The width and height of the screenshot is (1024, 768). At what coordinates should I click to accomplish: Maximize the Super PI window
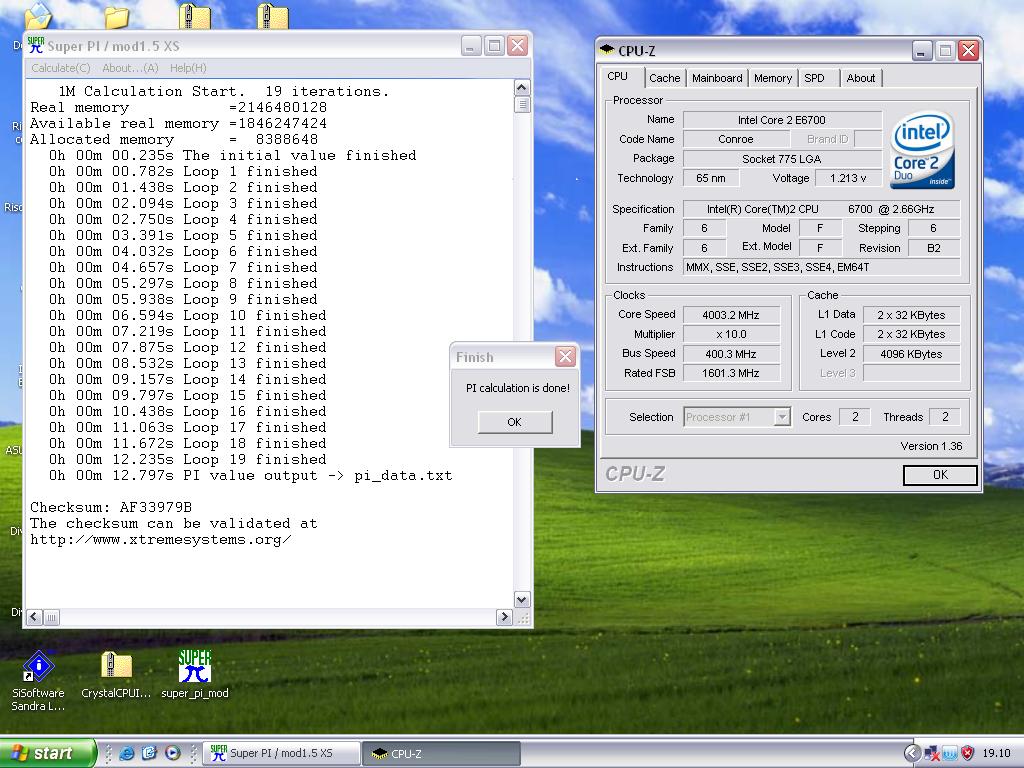[x=494, y=46]
